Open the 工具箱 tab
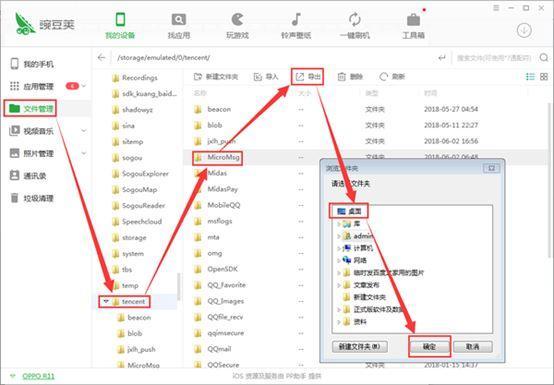Viewport: 554px width, 385px height. point(413,25)
